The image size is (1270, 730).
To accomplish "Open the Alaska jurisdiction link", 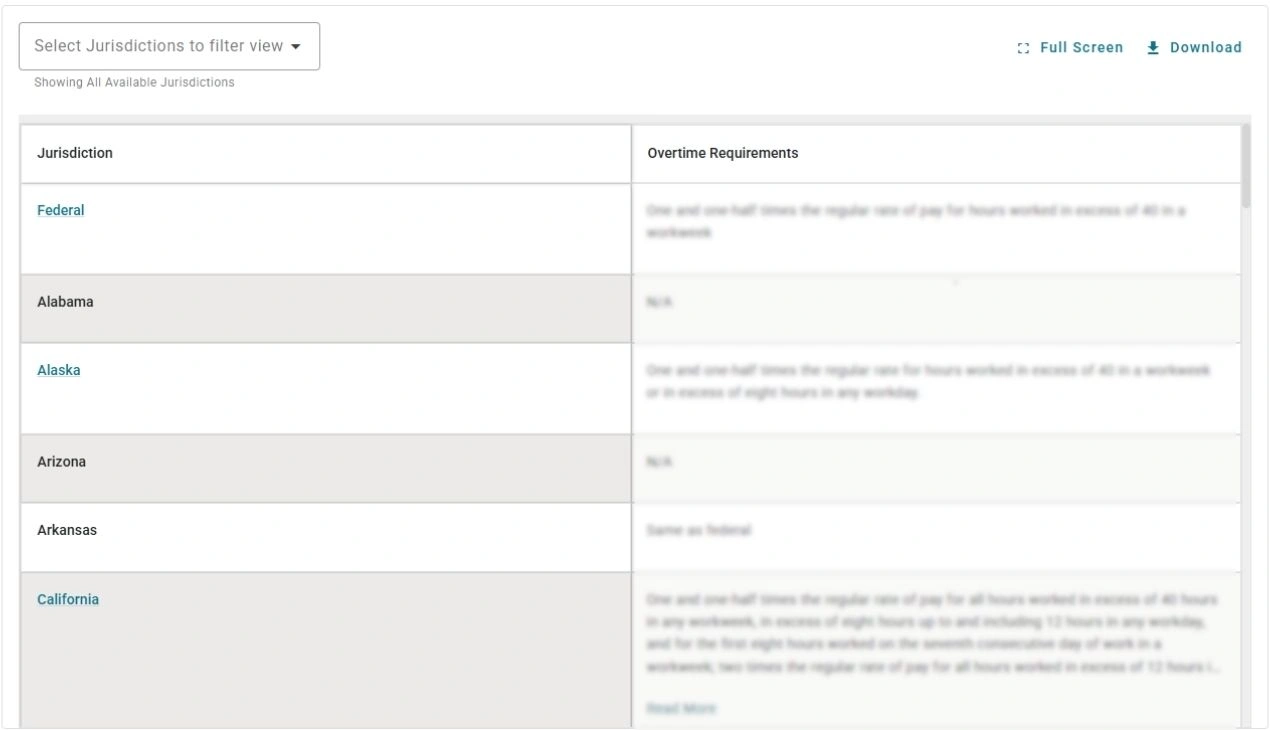I will point(59,369).
